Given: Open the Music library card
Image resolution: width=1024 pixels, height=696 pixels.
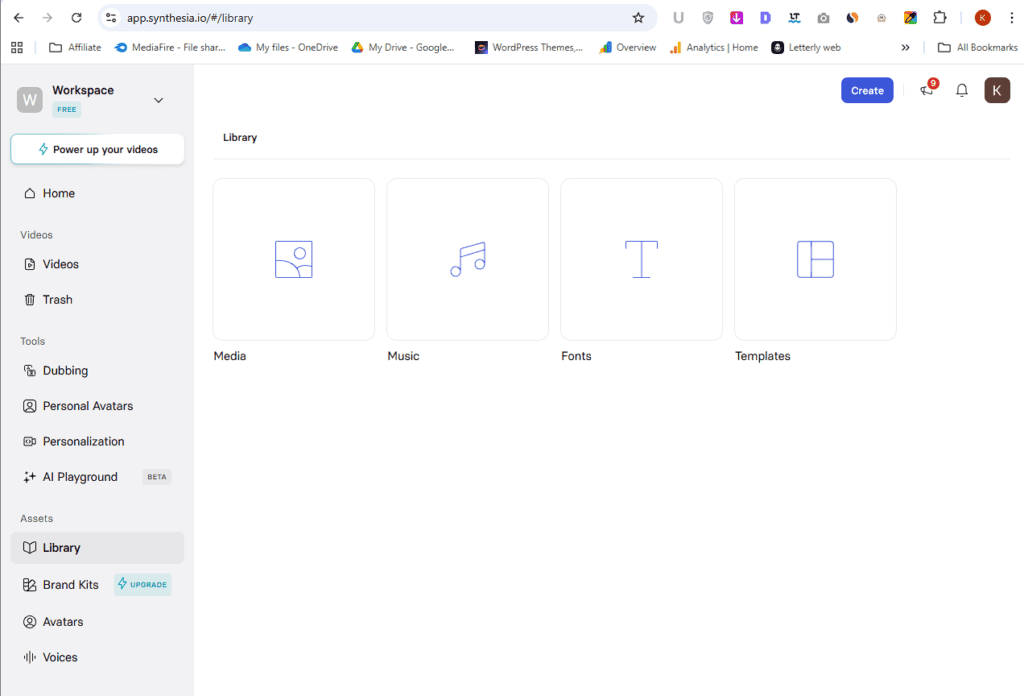Looking at the screenshot, I should click(x=468, y=259).
